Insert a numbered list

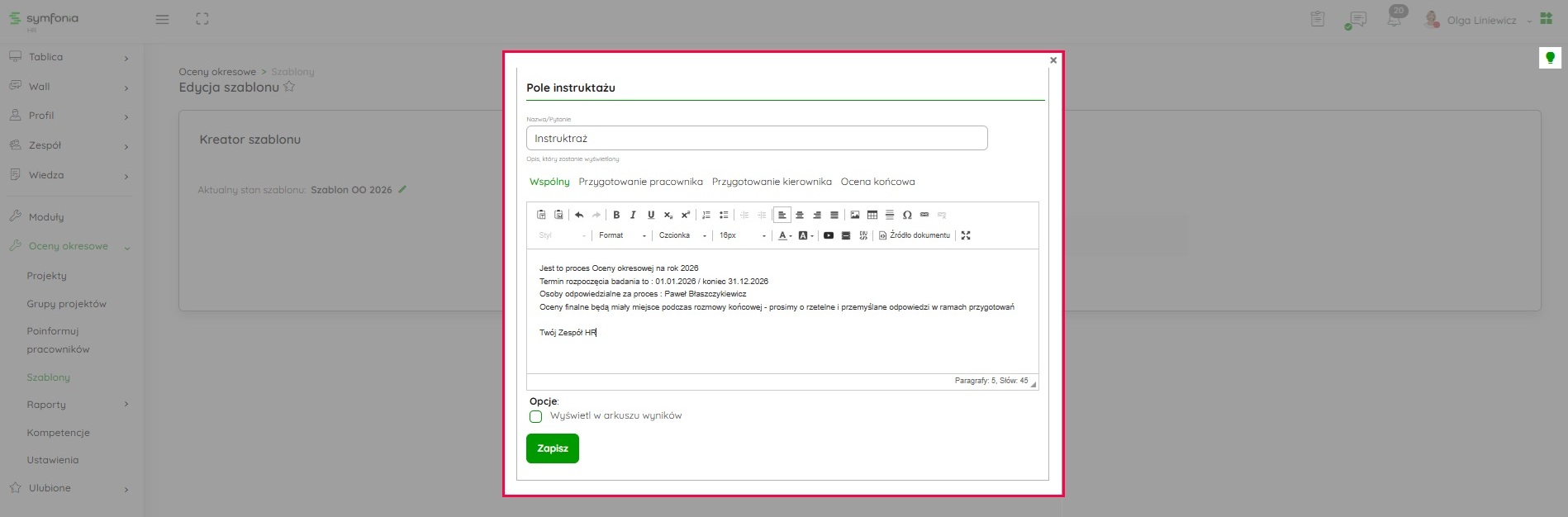click(x=706, y=215)
